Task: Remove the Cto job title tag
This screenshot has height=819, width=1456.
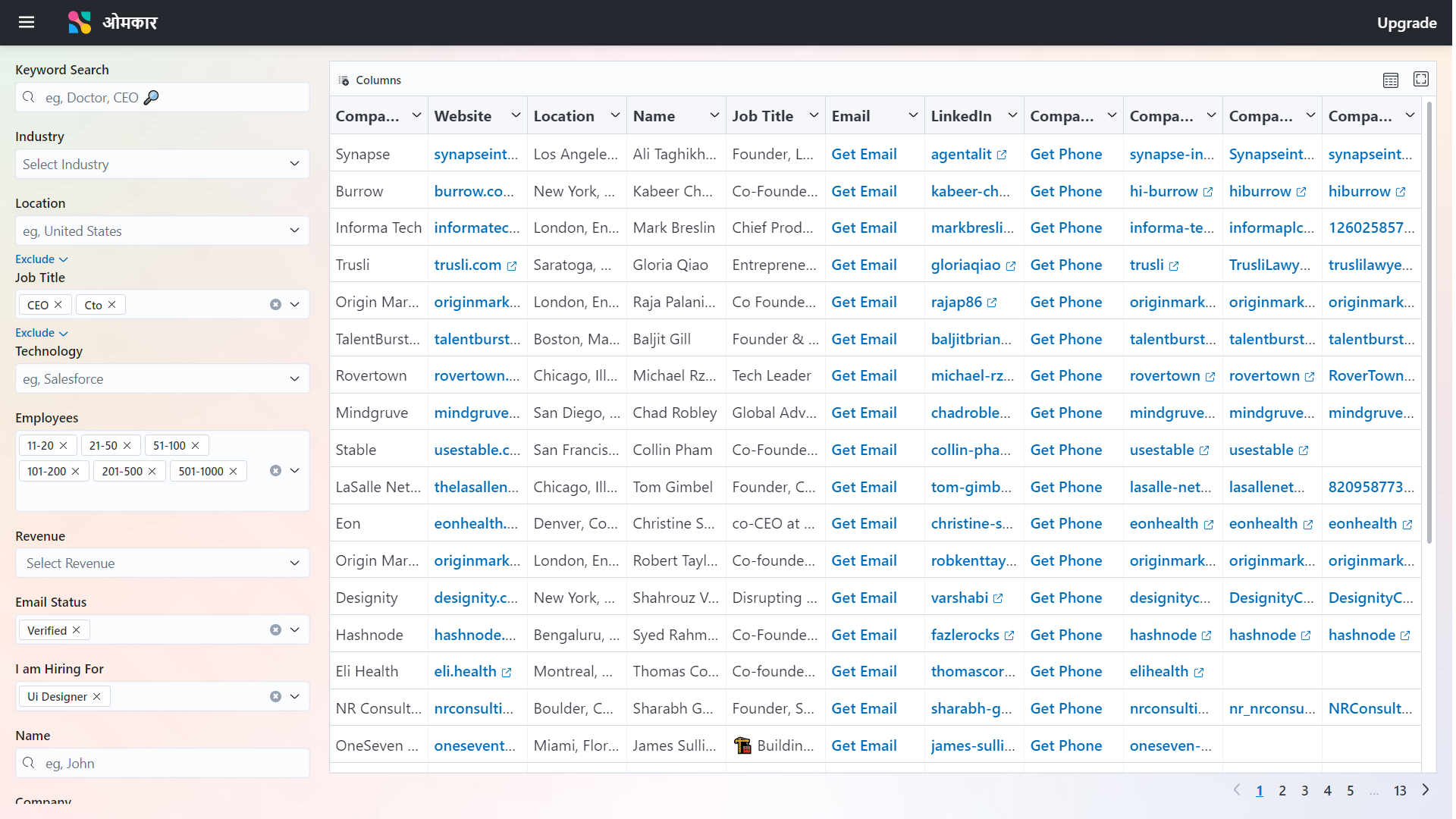Action: pyautogui.click(x=112, y=305)
